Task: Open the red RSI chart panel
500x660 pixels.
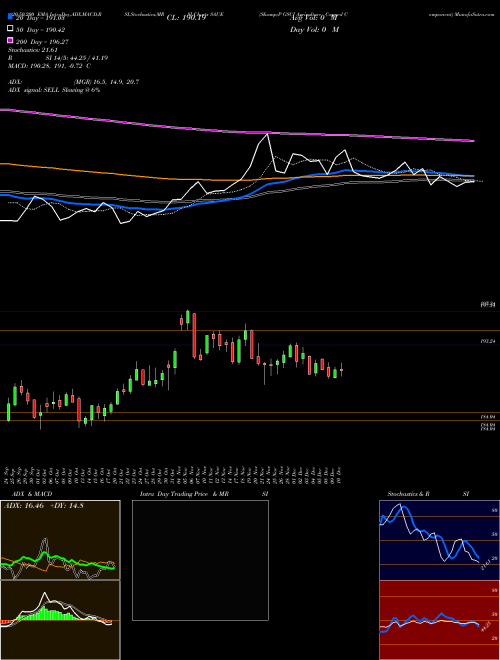Action: 439,620
